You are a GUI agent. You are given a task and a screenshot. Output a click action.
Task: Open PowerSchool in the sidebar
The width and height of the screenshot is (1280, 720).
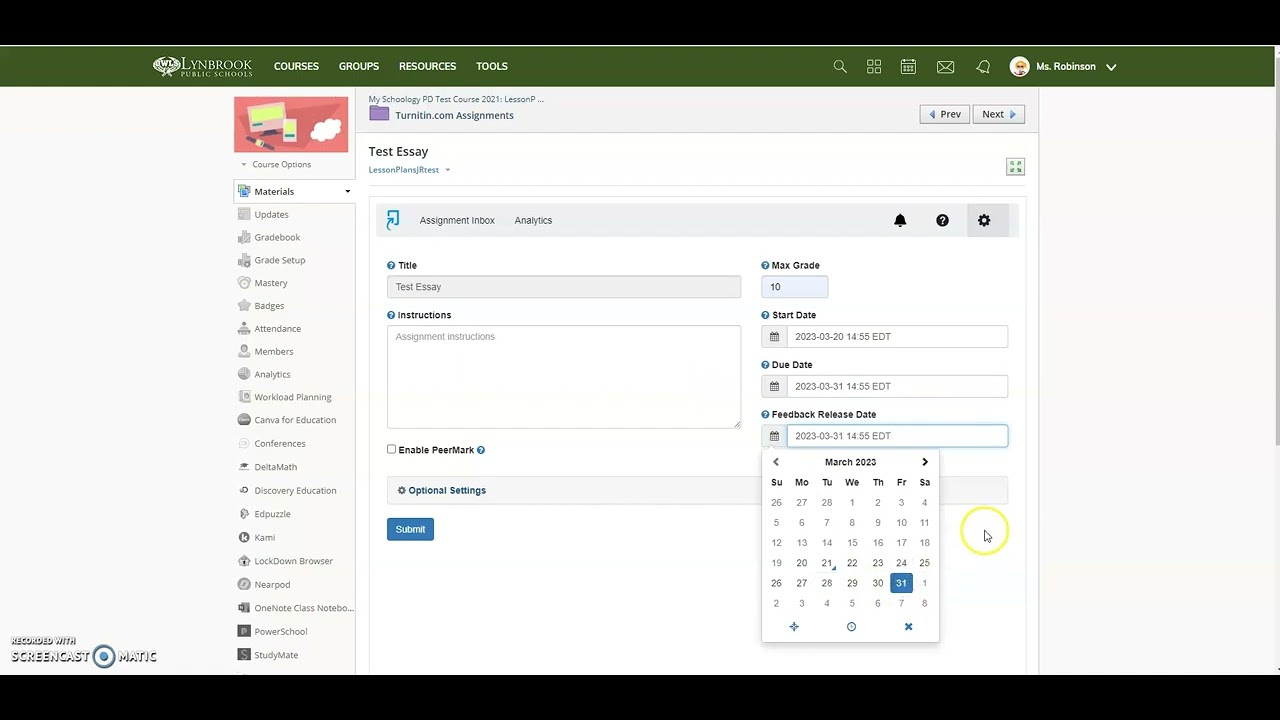coord(281,632)
